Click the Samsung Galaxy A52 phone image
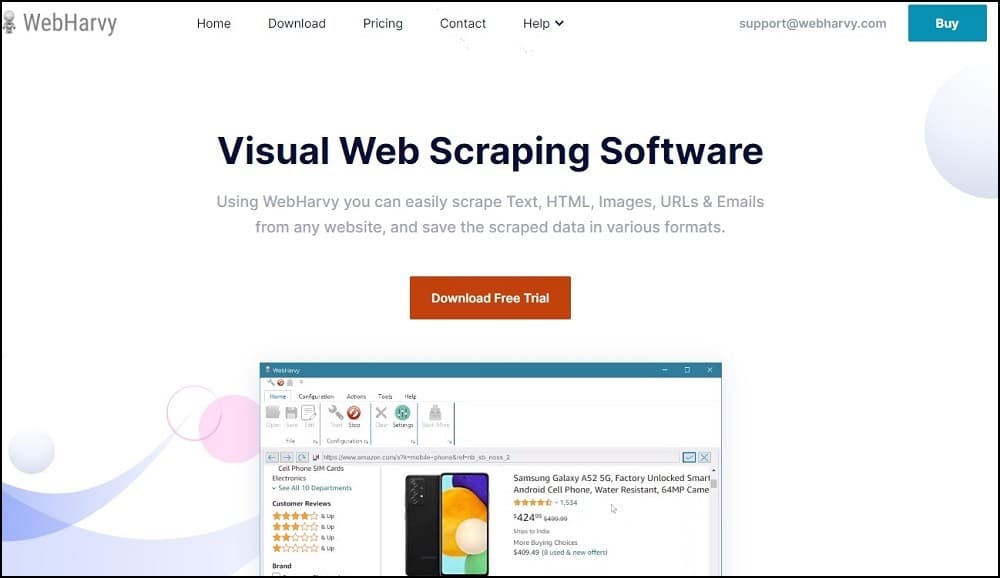 447,524
